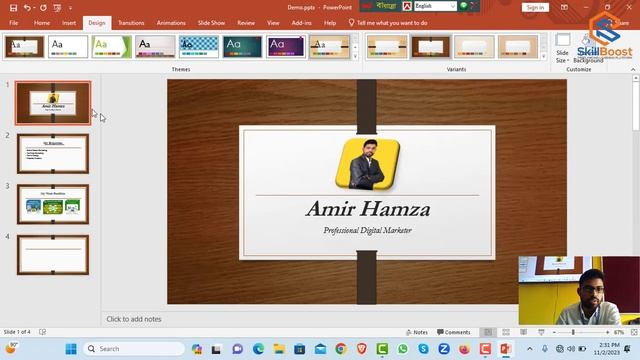
Task: Apply the dark teal gradient theme
Action: 242,47
